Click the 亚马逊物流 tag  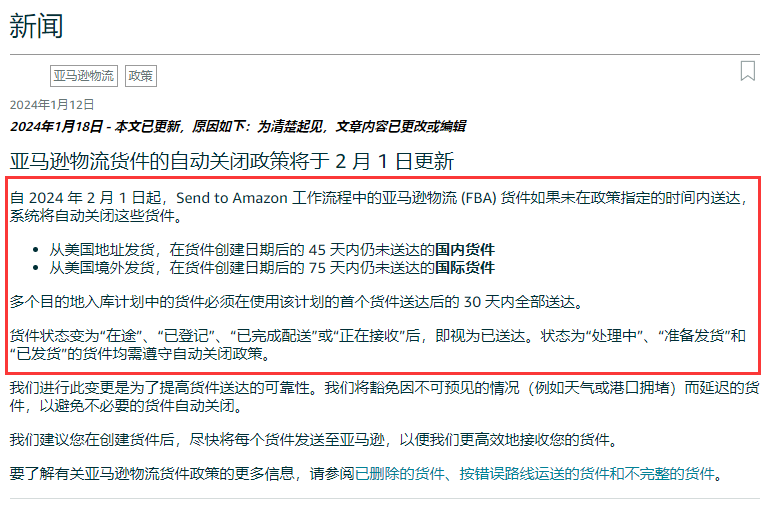coord(84,76)
